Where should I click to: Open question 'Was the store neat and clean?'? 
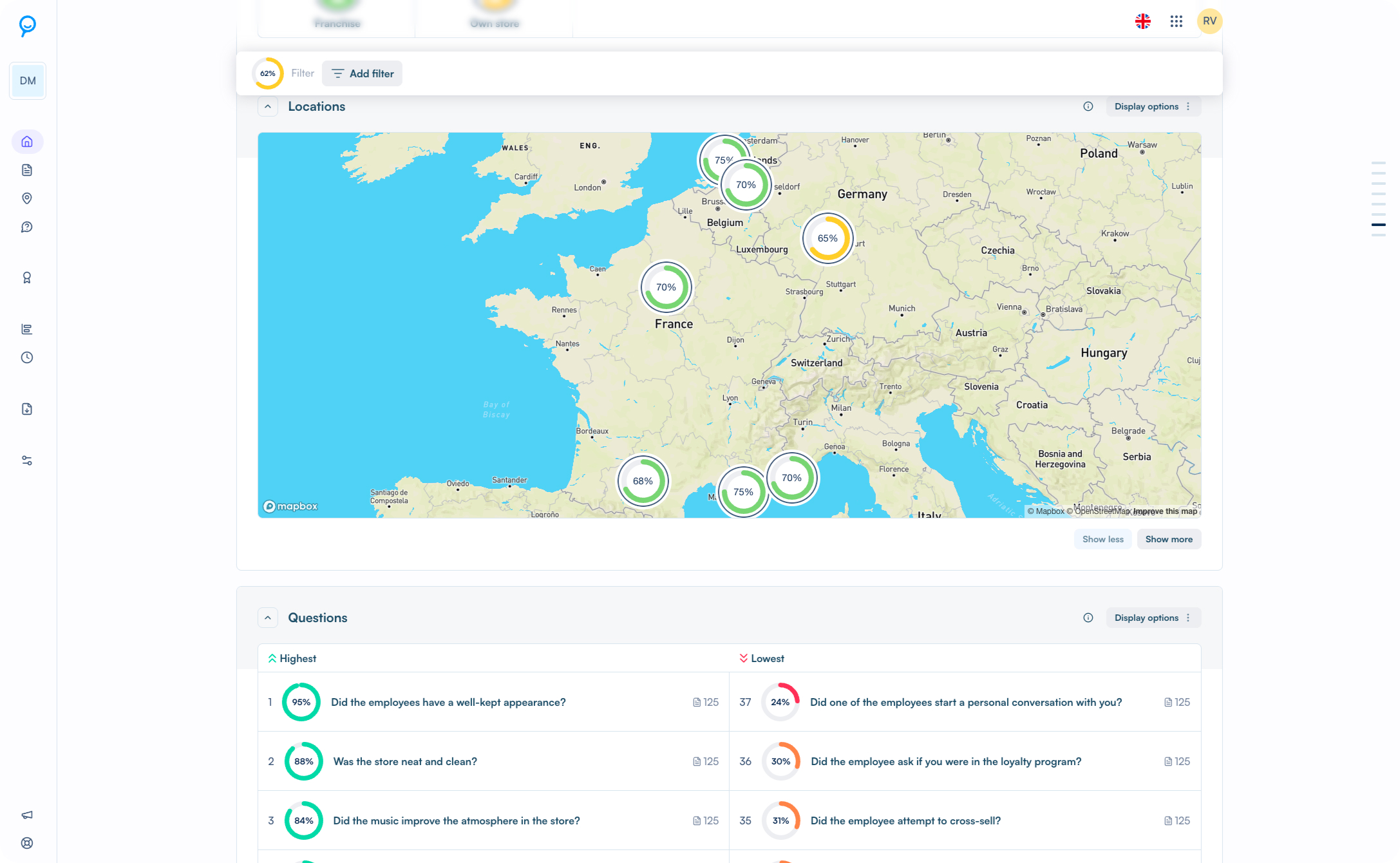[405, 761]
